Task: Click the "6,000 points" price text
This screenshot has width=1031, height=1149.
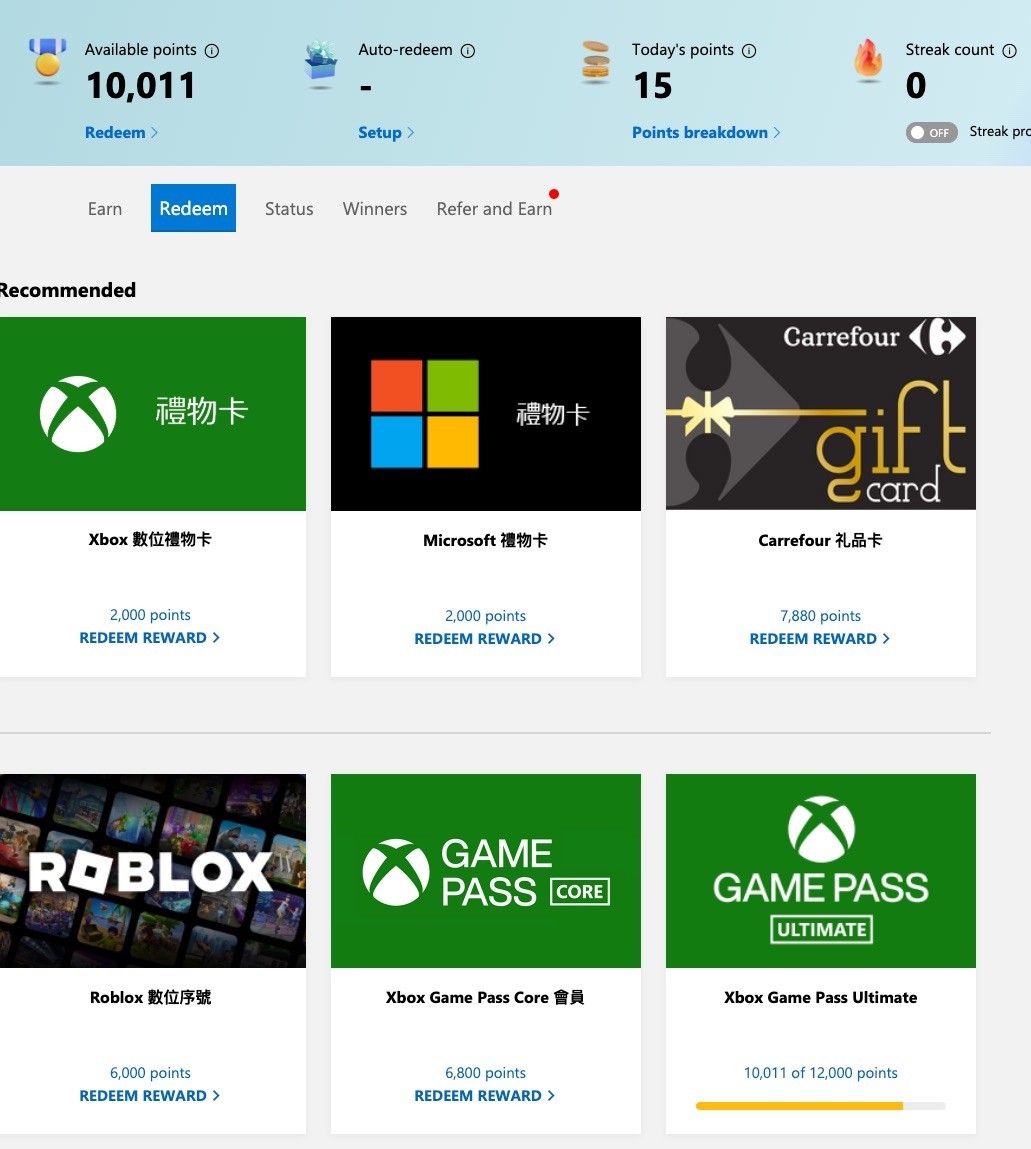Action: click(150, 1073)
